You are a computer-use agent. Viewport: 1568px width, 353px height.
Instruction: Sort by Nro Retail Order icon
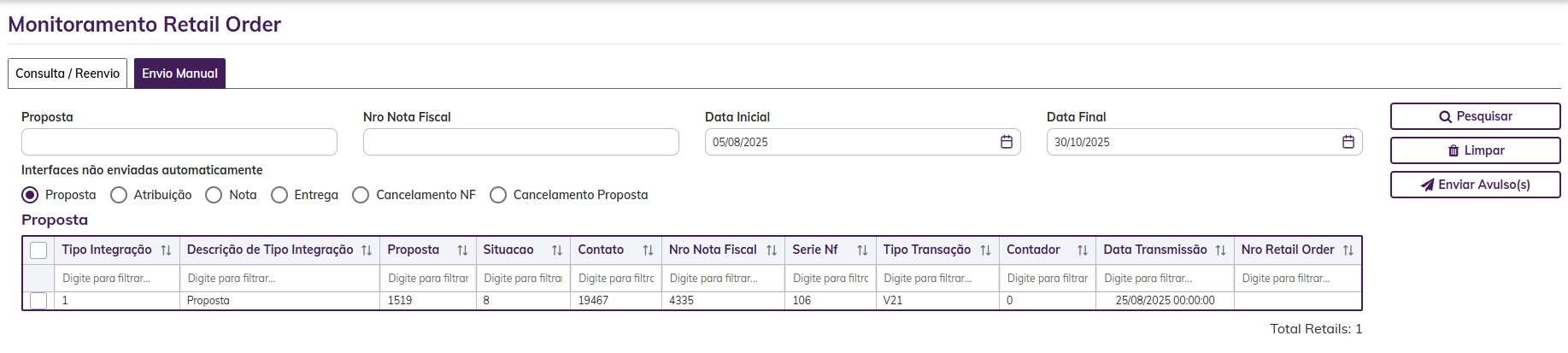pos(1348,250)
